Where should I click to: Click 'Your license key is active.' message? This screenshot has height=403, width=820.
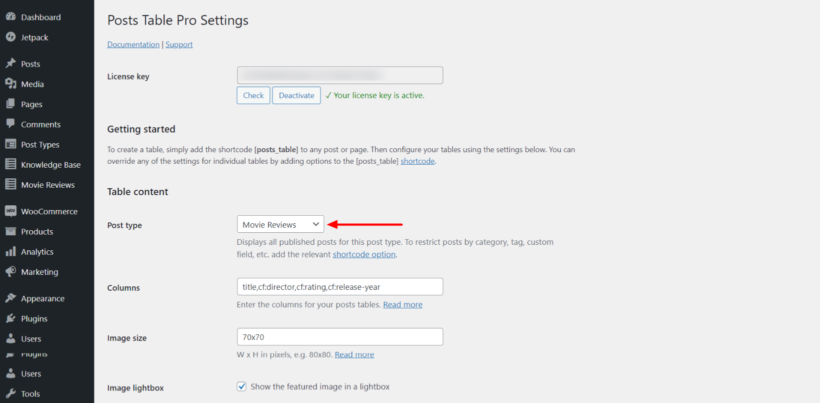click(375, 96)
